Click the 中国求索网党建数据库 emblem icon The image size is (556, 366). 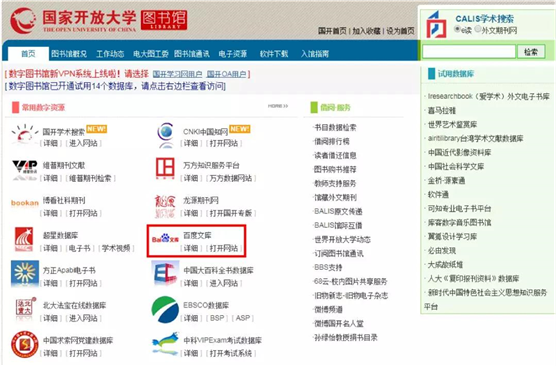pyautogui.click(x=24, y=344)
